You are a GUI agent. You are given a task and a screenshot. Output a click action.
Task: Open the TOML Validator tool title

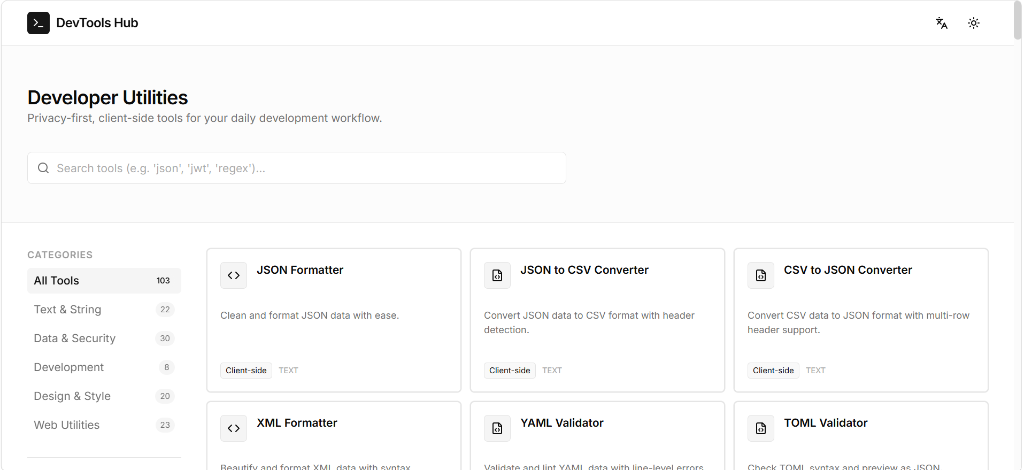[x=825, y=423]
